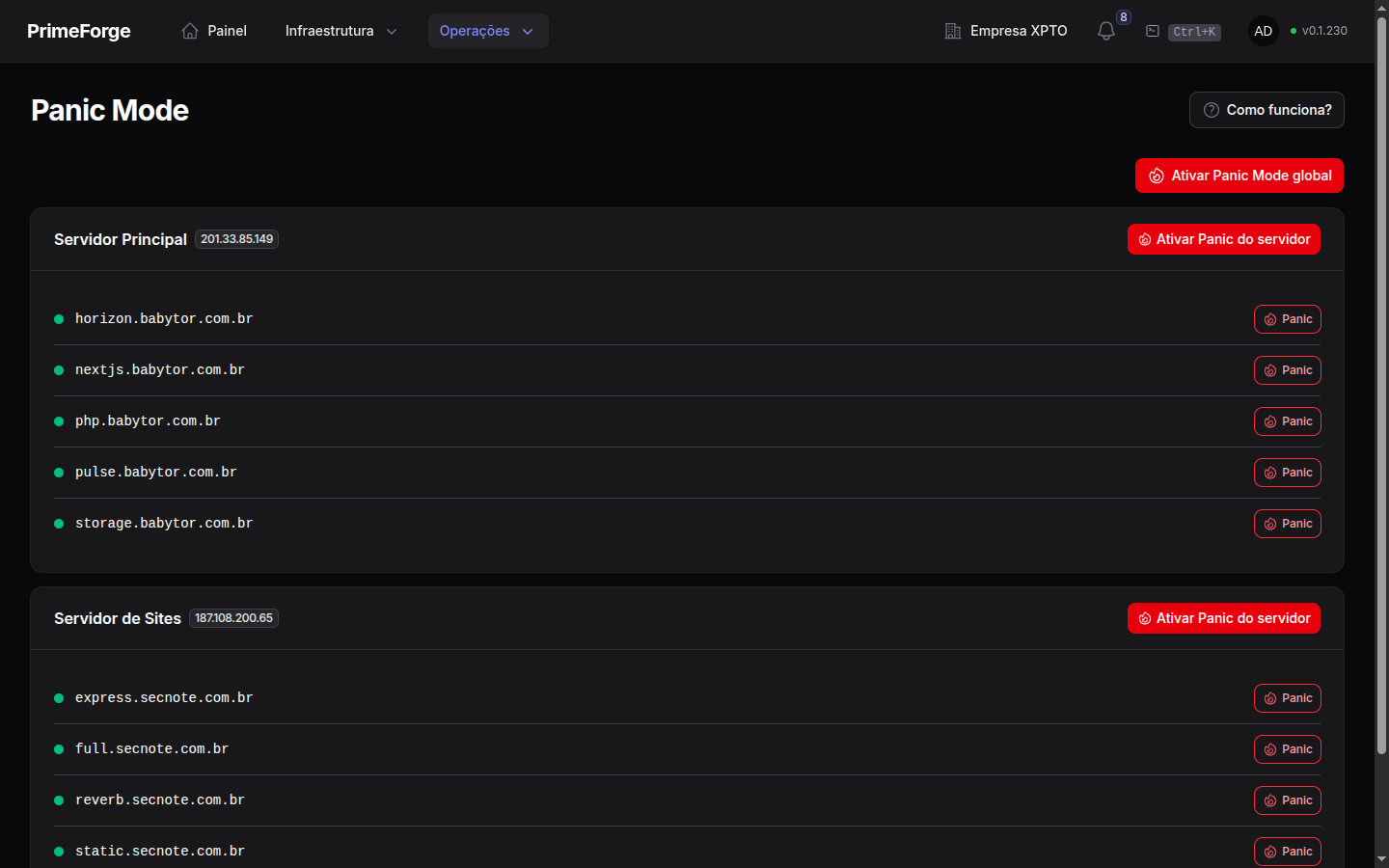Viewport: 1389px width, 868px height.
Task: Trigger Panic for pulse.babytor.com.br
Action: (1288, 473)
